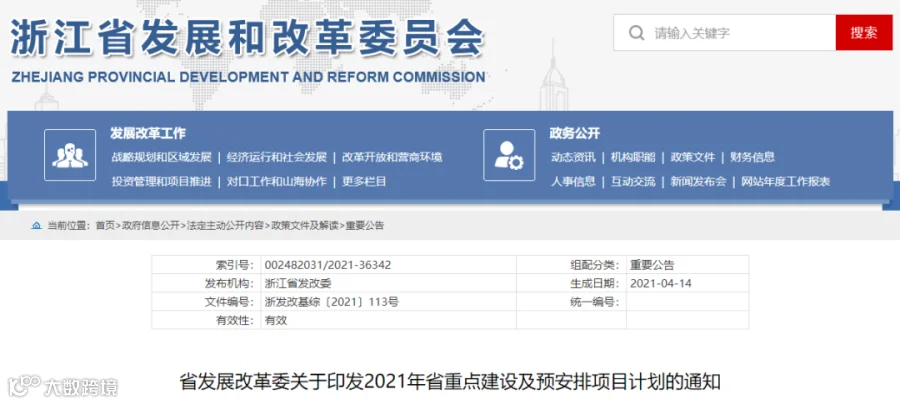
Task: Open 动态资讯 link
Action: [573, 157]
